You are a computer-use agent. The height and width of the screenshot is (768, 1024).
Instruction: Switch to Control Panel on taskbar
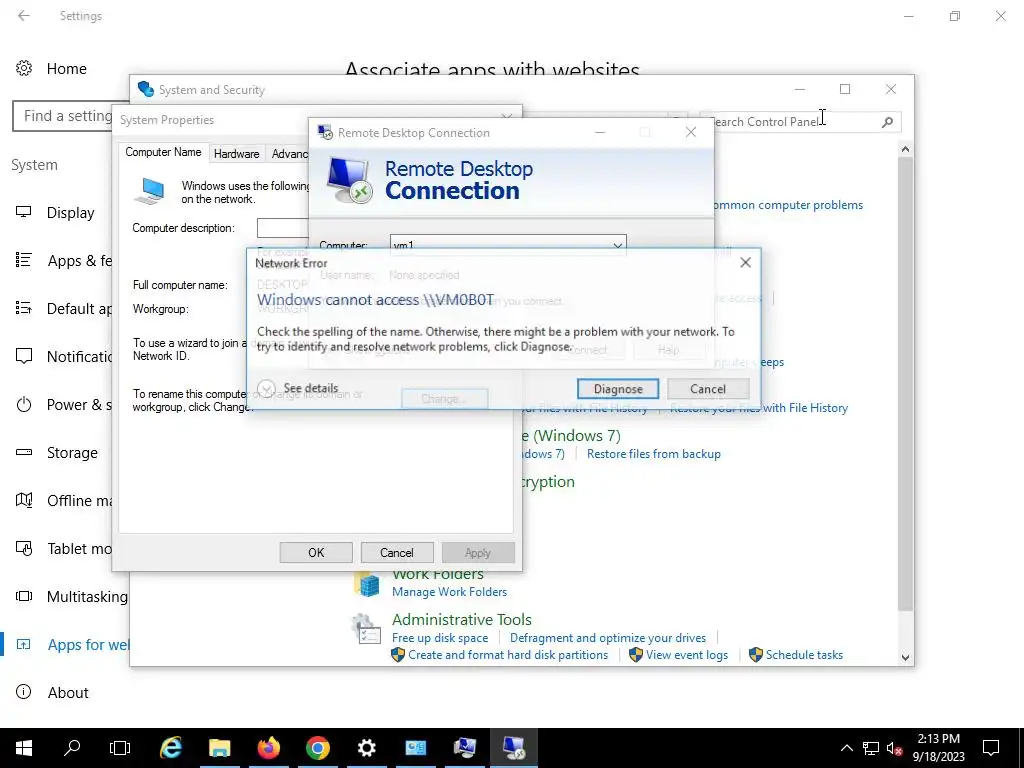(415, 748)
